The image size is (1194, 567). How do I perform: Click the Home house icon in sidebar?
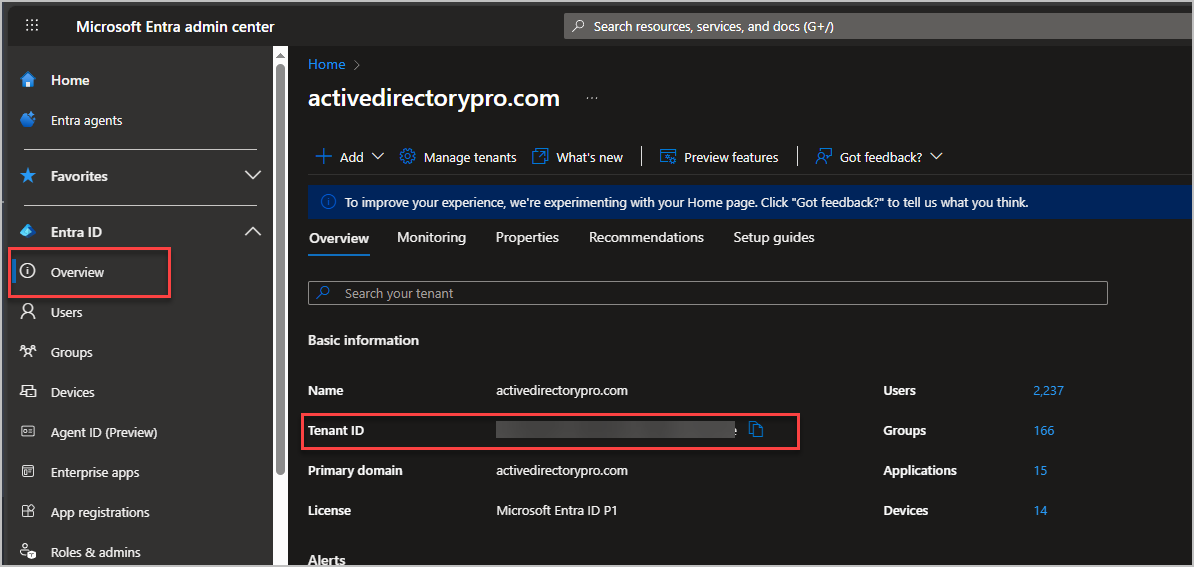28,80
